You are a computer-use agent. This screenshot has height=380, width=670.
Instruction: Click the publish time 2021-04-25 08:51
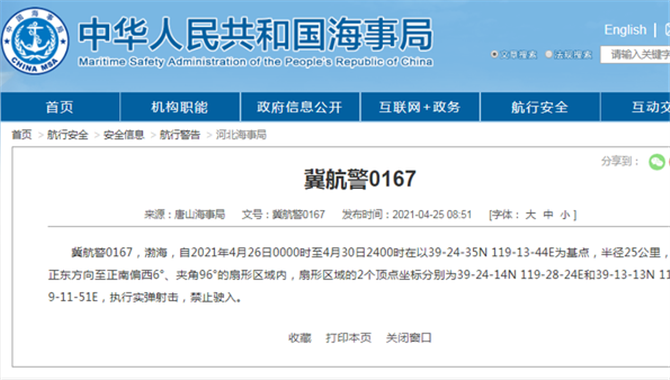tap(432, 215)
